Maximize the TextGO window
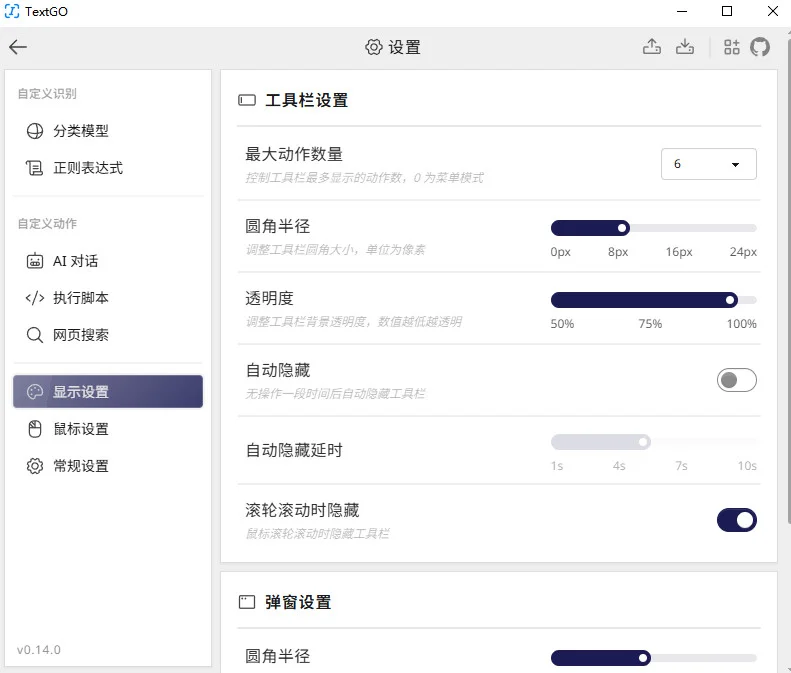 [727, 11]
